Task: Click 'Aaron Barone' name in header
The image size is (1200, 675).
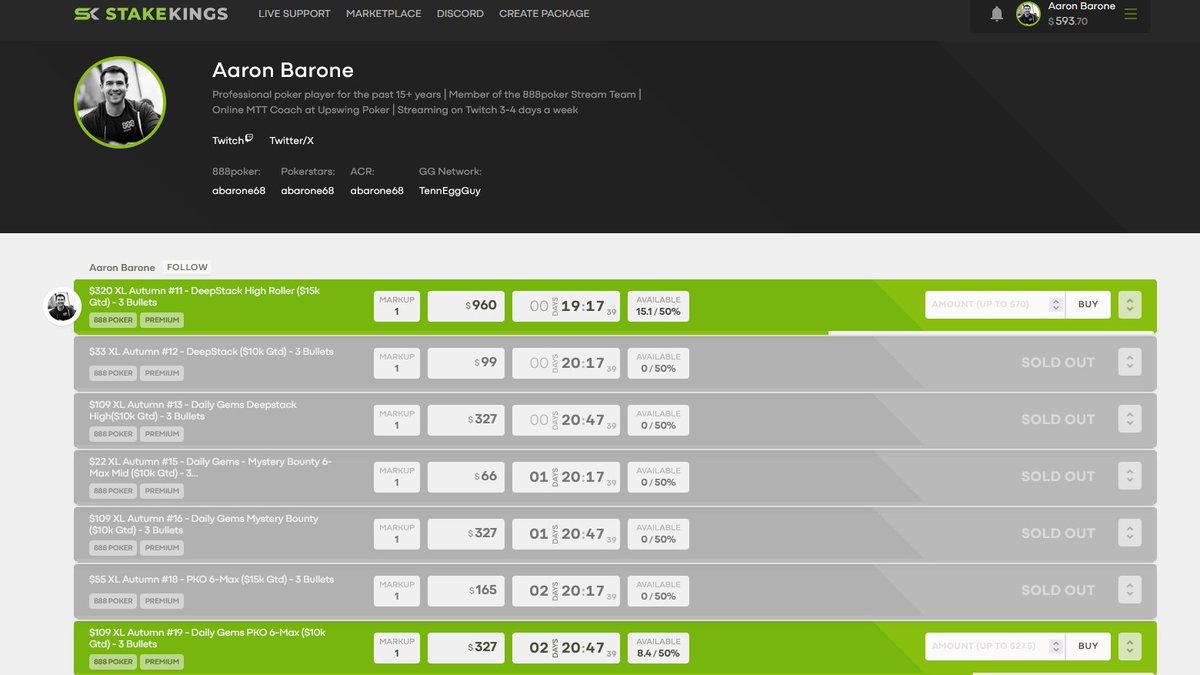Action: tap(1081, 6)
